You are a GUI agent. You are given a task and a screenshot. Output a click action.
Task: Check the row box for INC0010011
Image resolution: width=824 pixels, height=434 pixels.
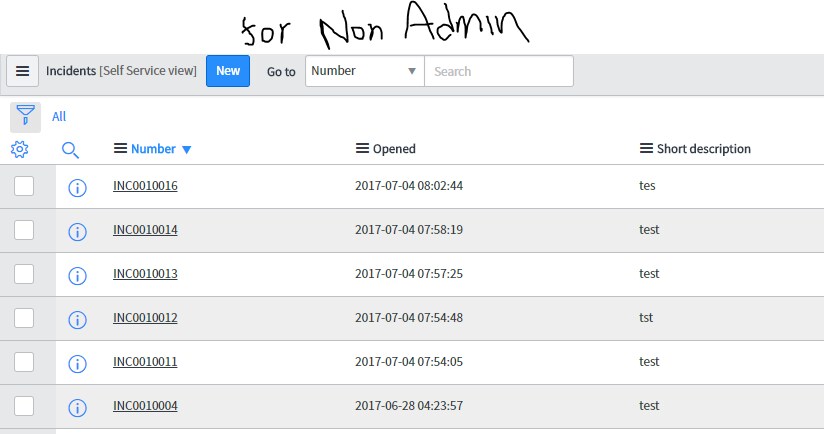[x=24, y=362]
